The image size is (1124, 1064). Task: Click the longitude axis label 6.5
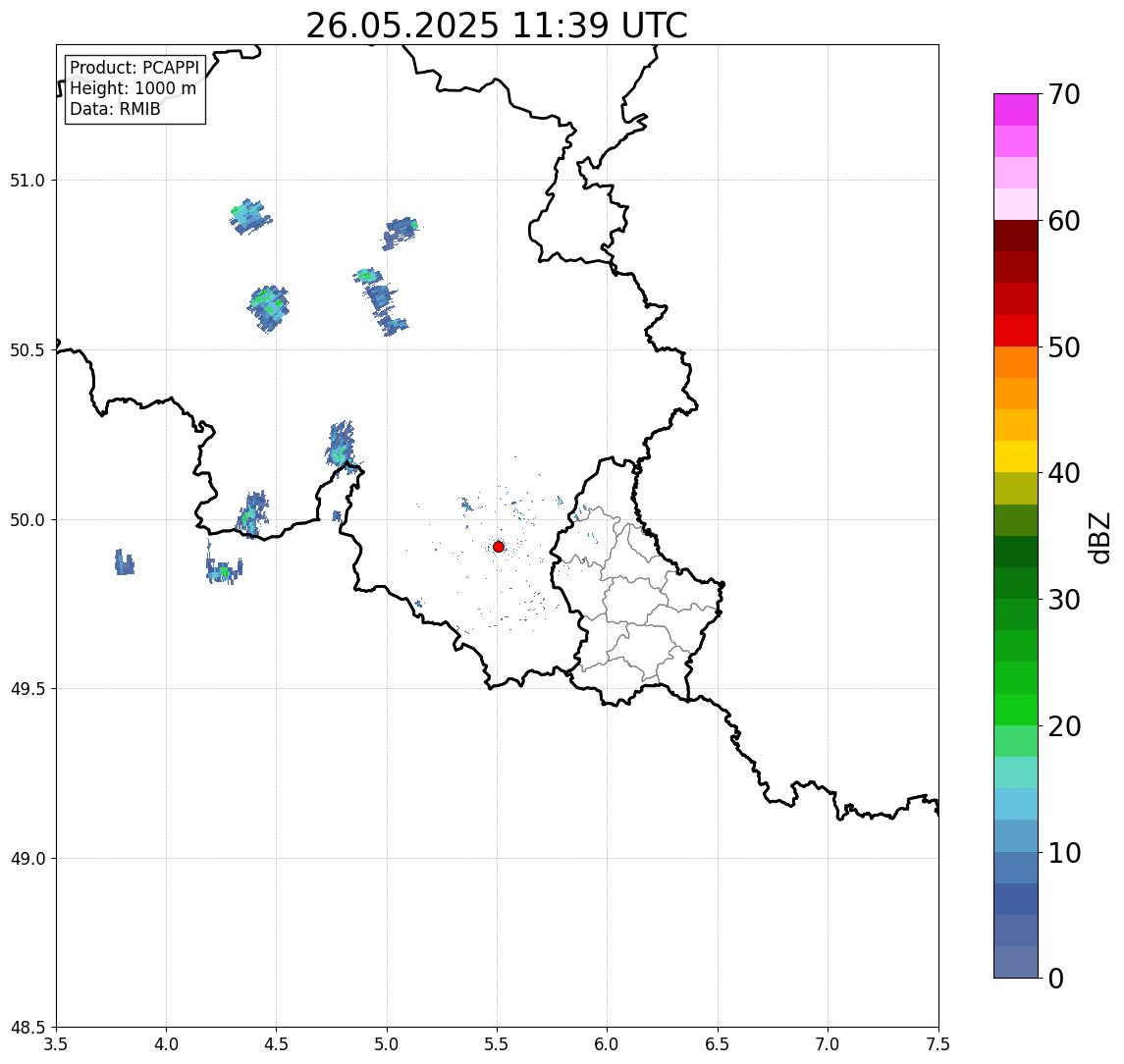(x=718, y=1044)
